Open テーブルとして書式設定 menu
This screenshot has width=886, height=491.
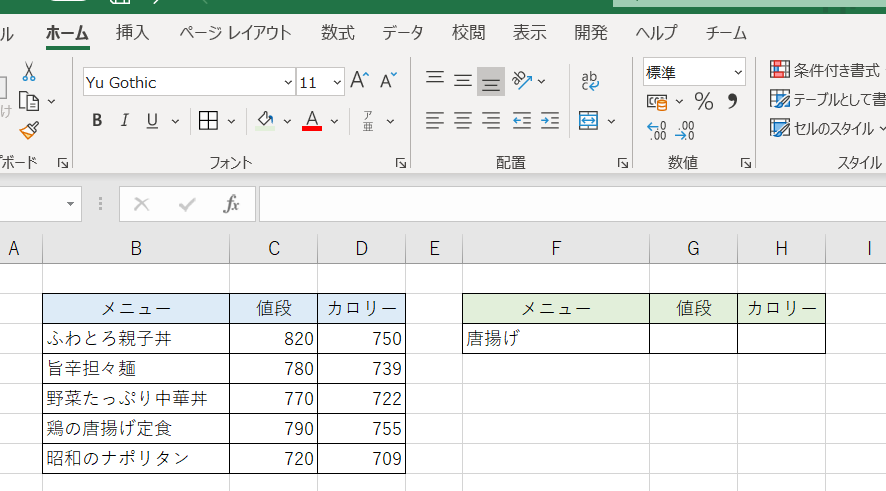827,99
